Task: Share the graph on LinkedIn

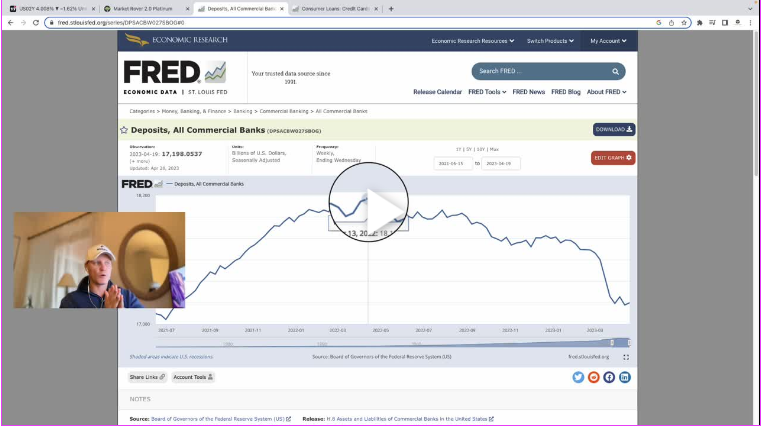Action: pos(625,377)
